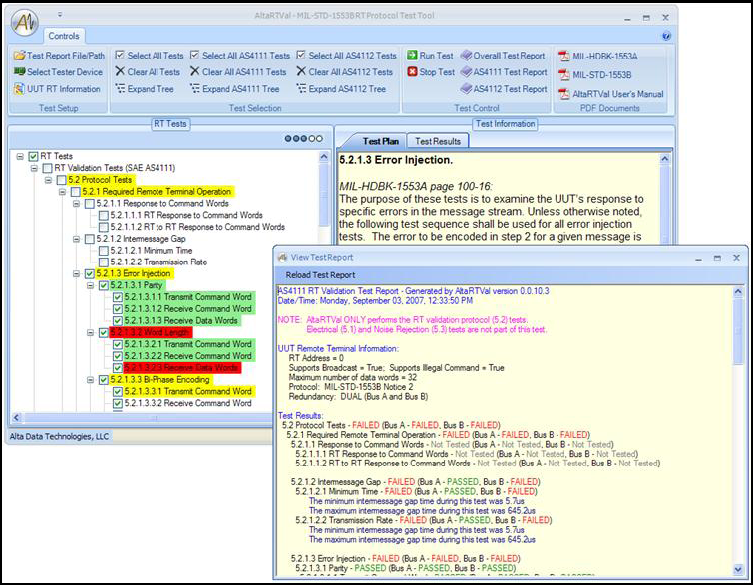Image resolution: width=753 pixels, height=585 pixels.
Task: Switch to the Test Plan tab
Action: 377,141
